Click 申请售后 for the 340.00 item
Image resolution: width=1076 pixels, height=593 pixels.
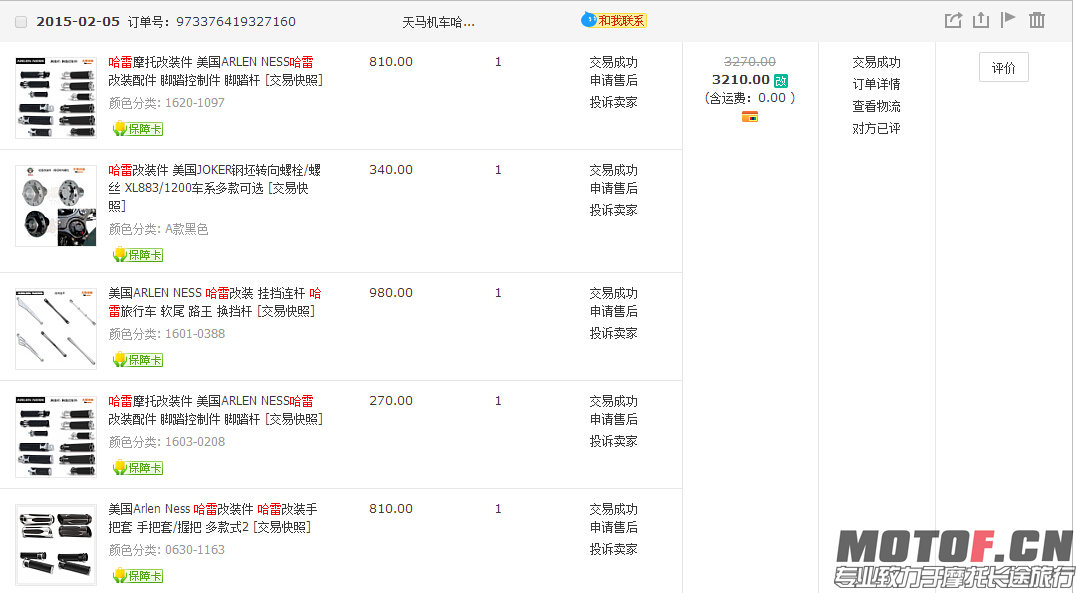click(x=613, y=187)
